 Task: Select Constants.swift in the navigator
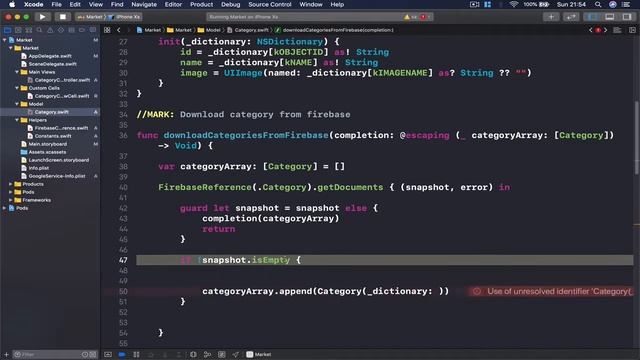[53, 136]
